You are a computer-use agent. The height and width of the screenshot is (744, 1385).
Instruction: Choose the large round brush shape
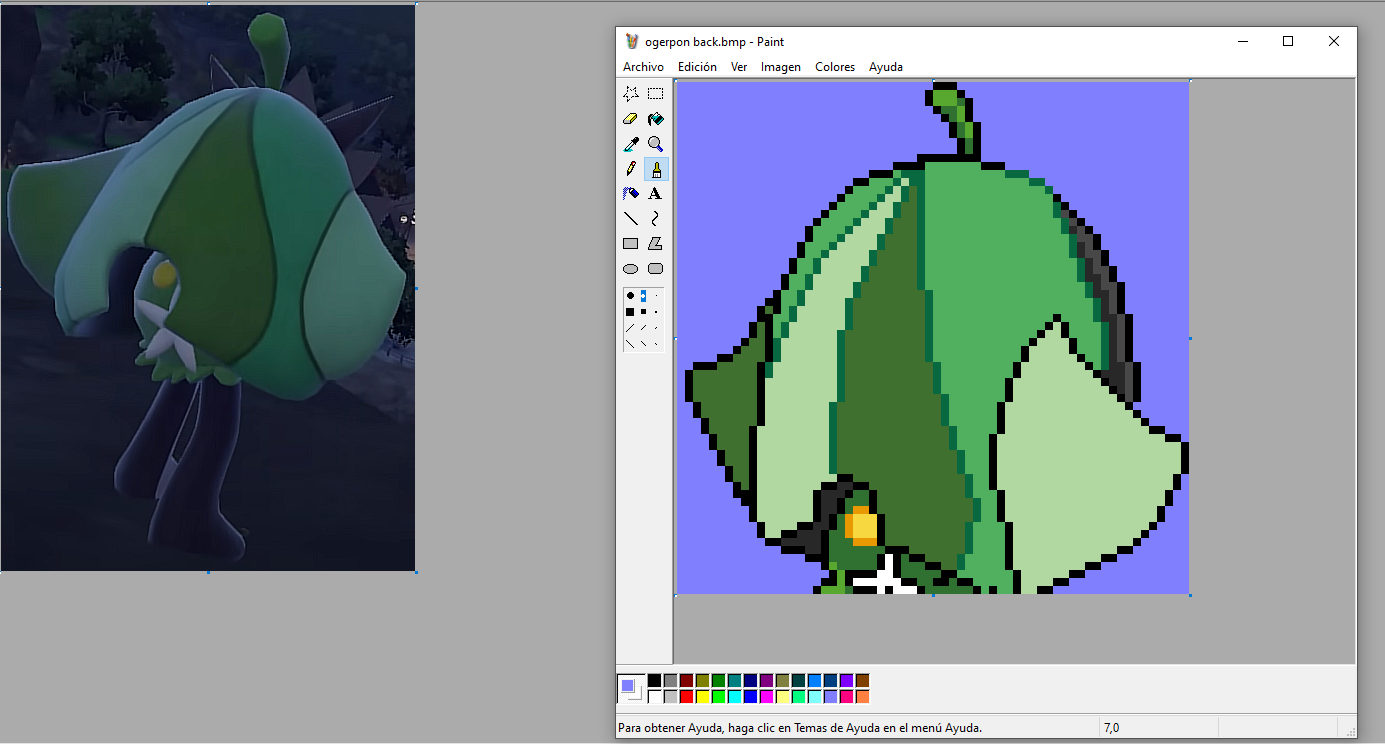630,296
